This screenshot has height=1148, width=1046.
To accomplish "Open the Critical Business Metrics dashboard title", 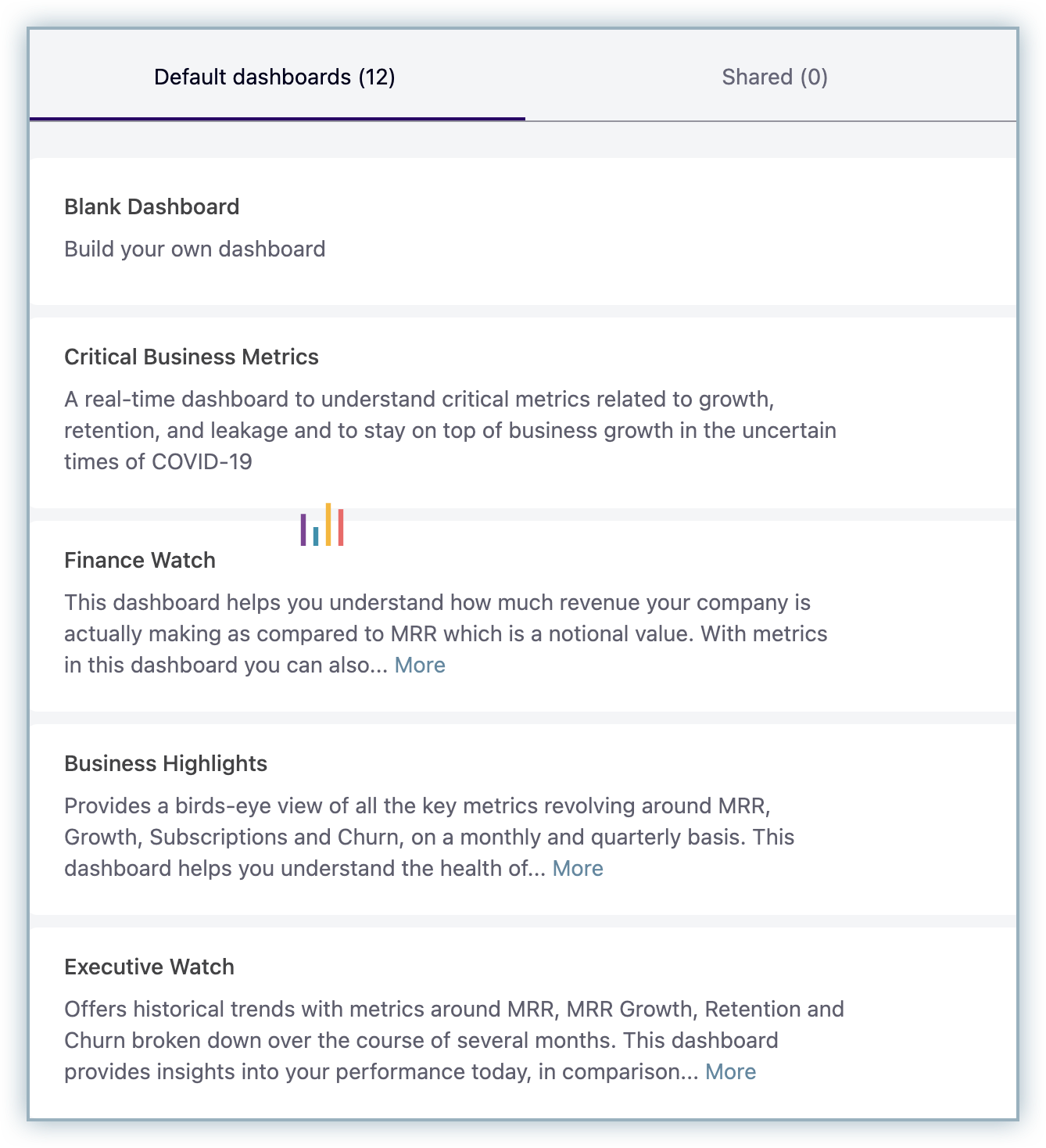I will pyautogui.click(x=192, y=357).
